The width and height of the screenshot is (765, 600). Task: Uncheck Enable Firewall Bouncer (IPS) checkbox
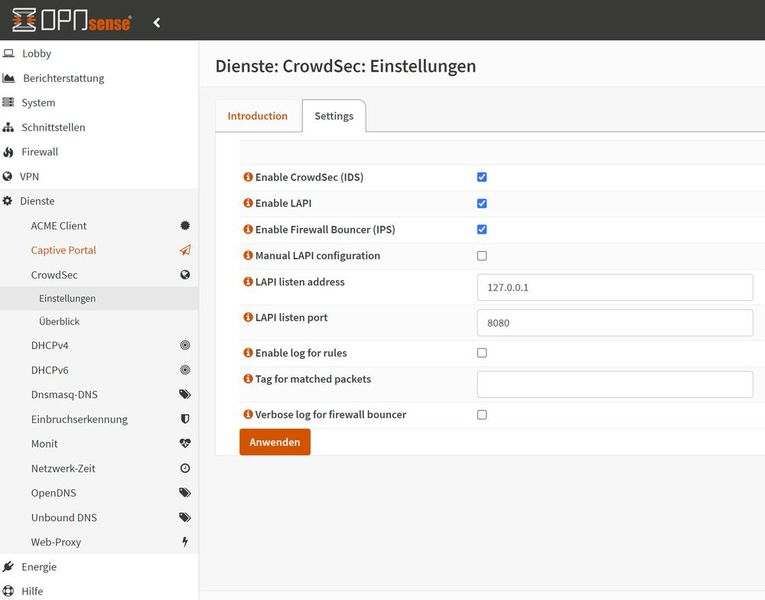[x=482, y=229]
